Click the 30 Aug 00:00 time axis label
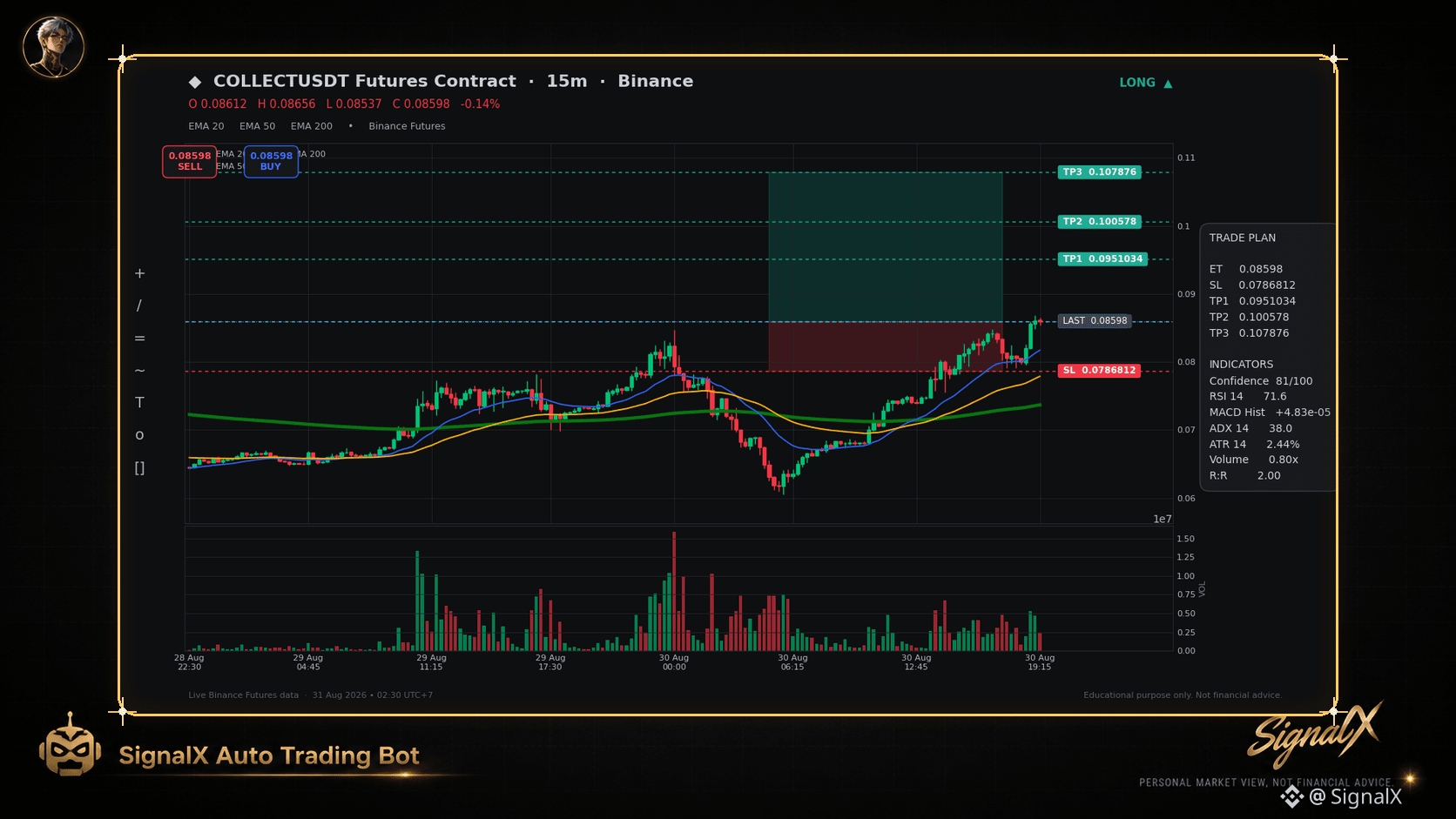Screen dimensions: 1456x819 (x=674, y=662)
